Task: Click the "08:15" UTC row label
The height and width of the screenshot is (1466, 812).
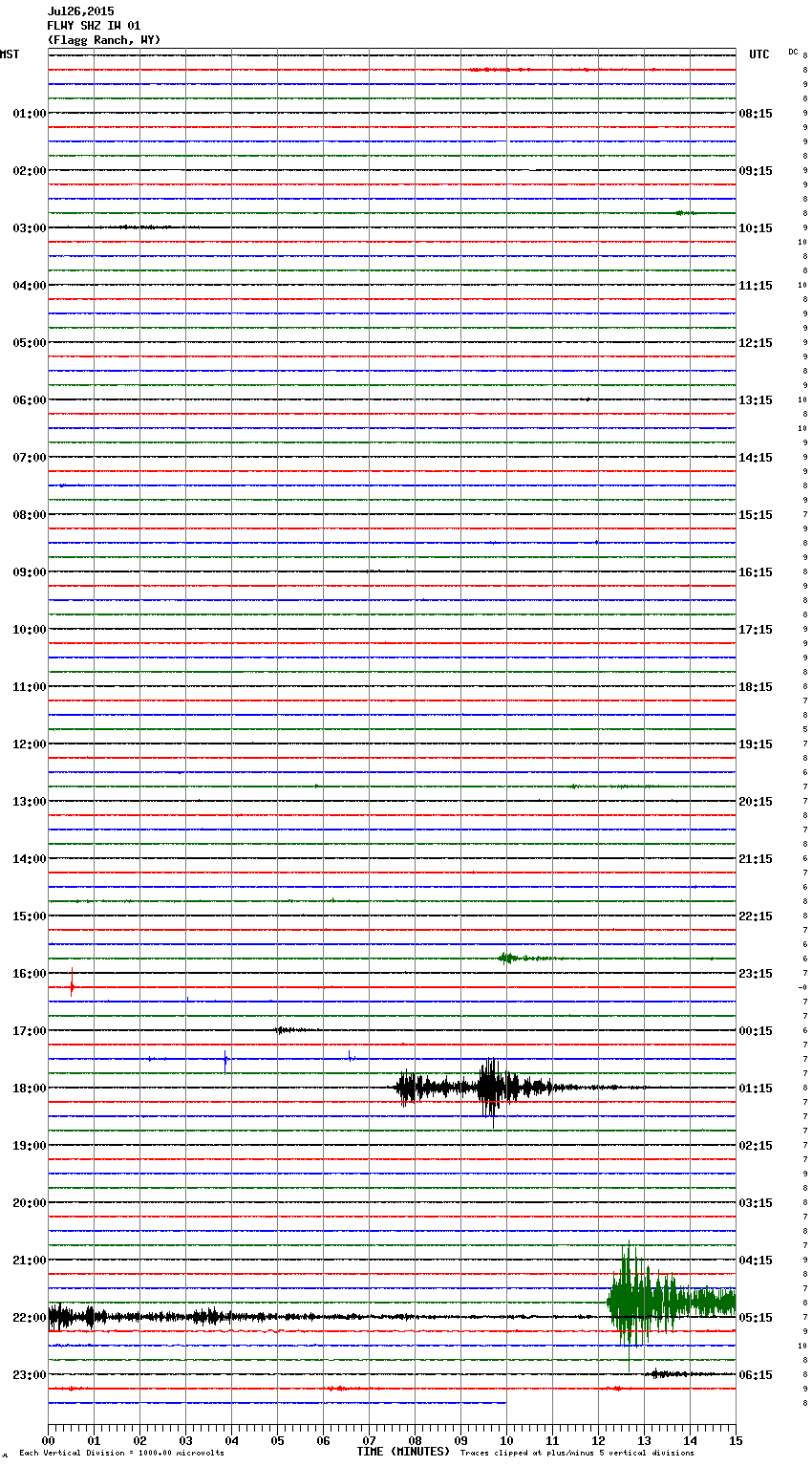Action: click(x=756, y=114)
